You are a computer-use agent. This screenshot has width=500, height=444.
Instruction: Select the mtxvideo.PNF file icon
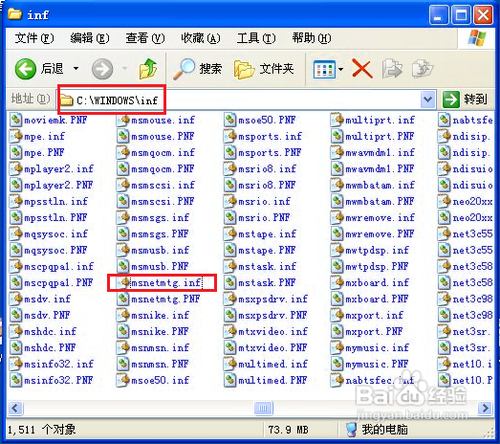click(230, 348)
